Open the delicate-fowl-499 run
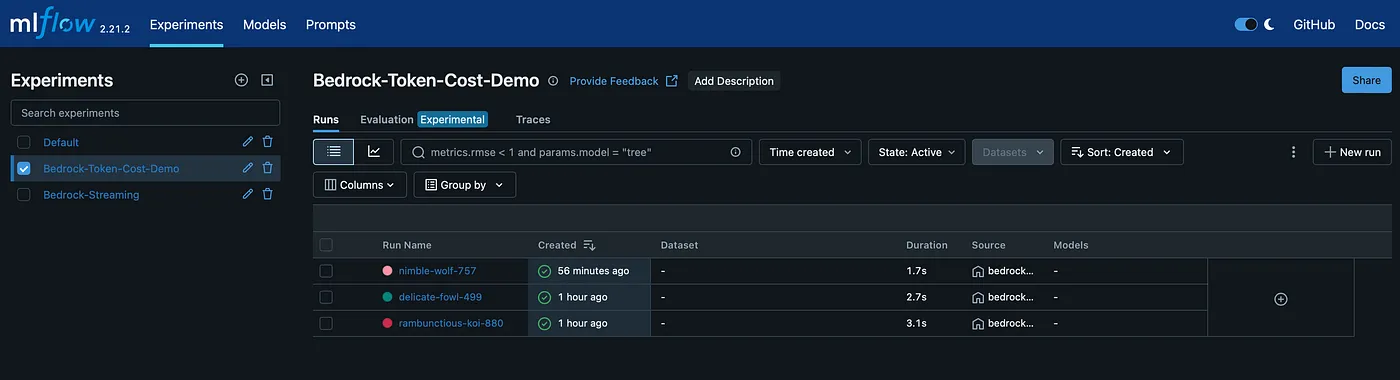1400x380 pixels. pos(440,297)
